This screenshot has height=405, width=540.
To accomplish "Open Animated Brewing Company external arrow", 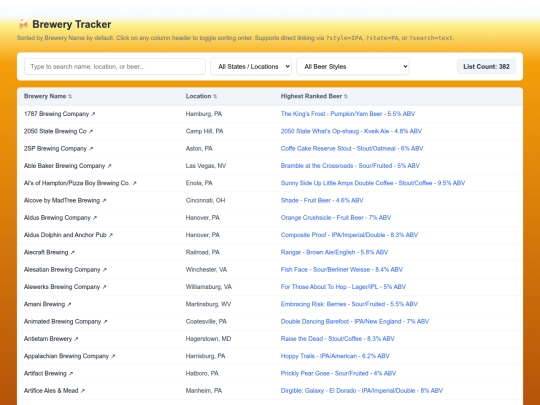I will pyautogui.click(x=105, y=322).
